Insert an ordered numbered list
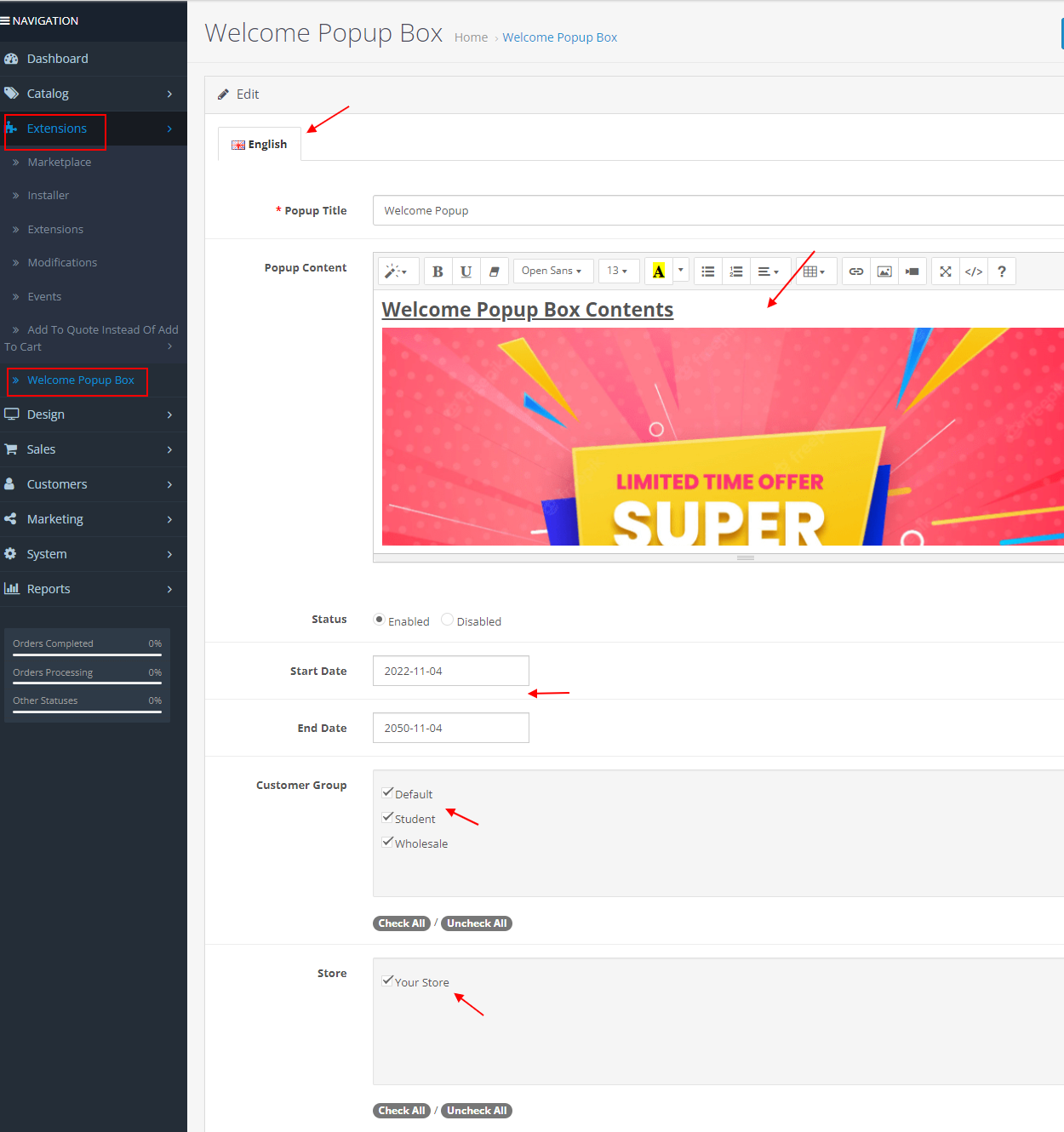The height and width of the screenshot is (1132, 1064). 736,271
